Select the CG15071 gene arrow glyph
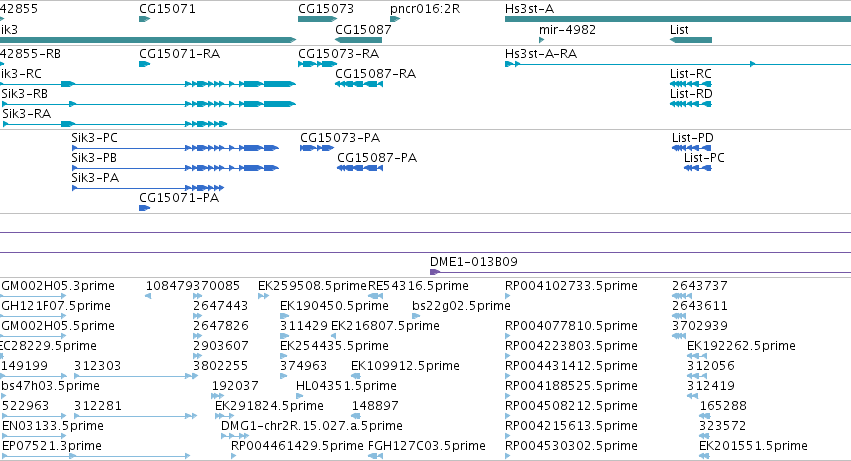The image size is (851, 461). pyautogui.click(x=144, y=19)
